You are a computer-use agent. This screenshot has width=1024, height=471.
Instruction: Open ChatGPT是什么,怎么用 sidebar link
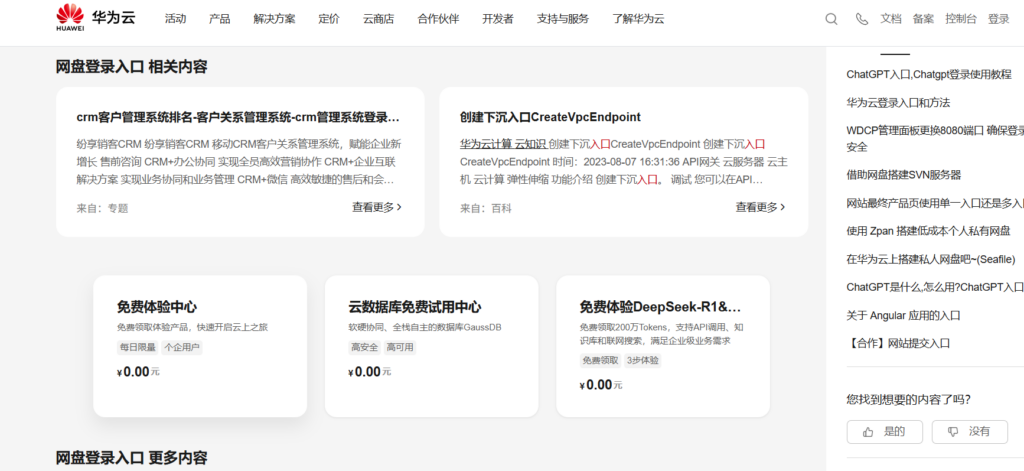(935, 287)
